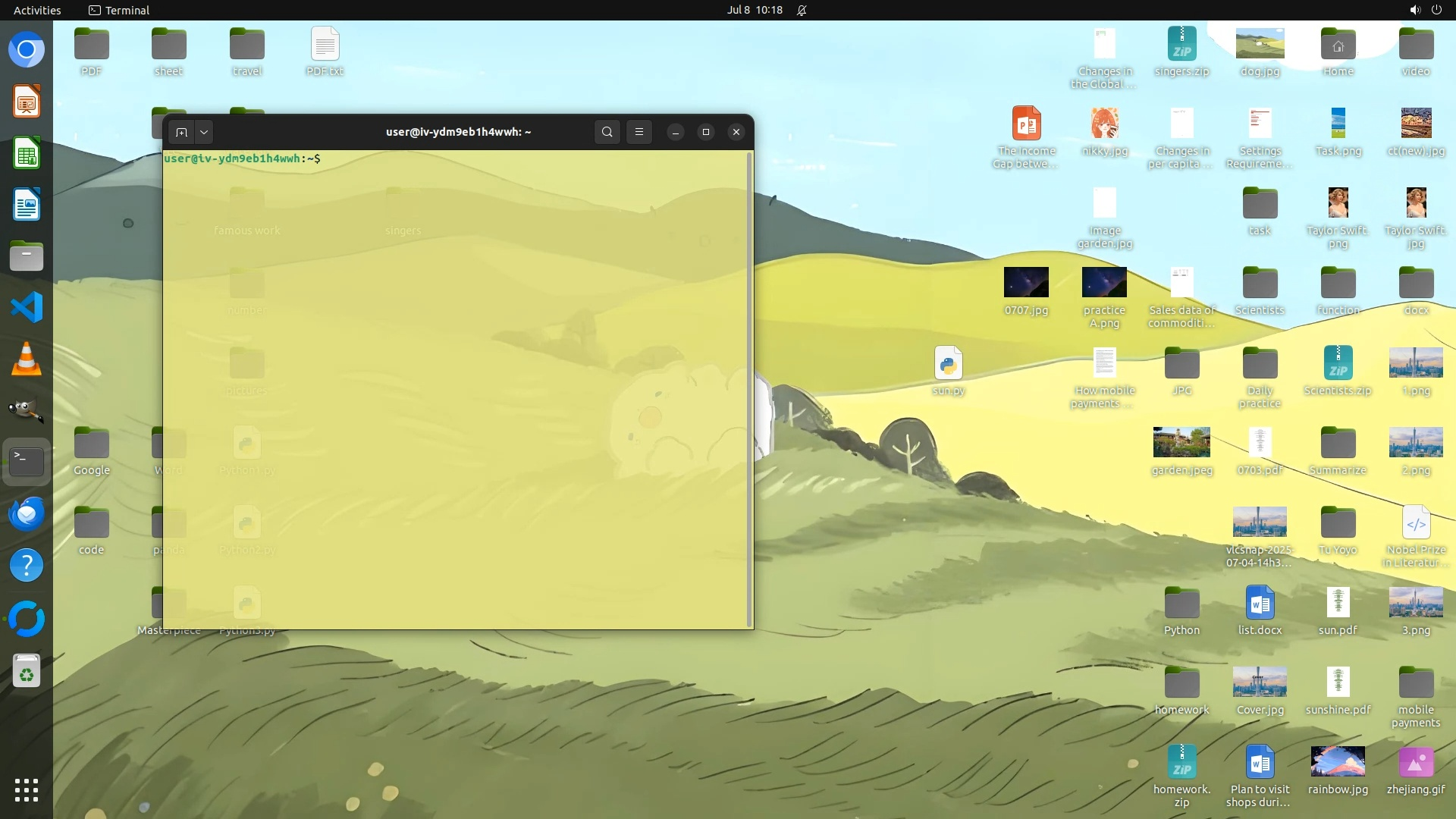
Task: Select the rainbow.jpg thumbnail
Action: 1338,761
